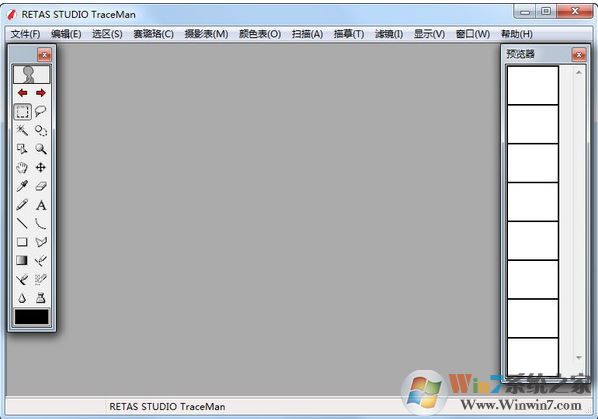Open the 赛璐珞(C) menu
Viewport: 598px width, 419px height.
153,34
